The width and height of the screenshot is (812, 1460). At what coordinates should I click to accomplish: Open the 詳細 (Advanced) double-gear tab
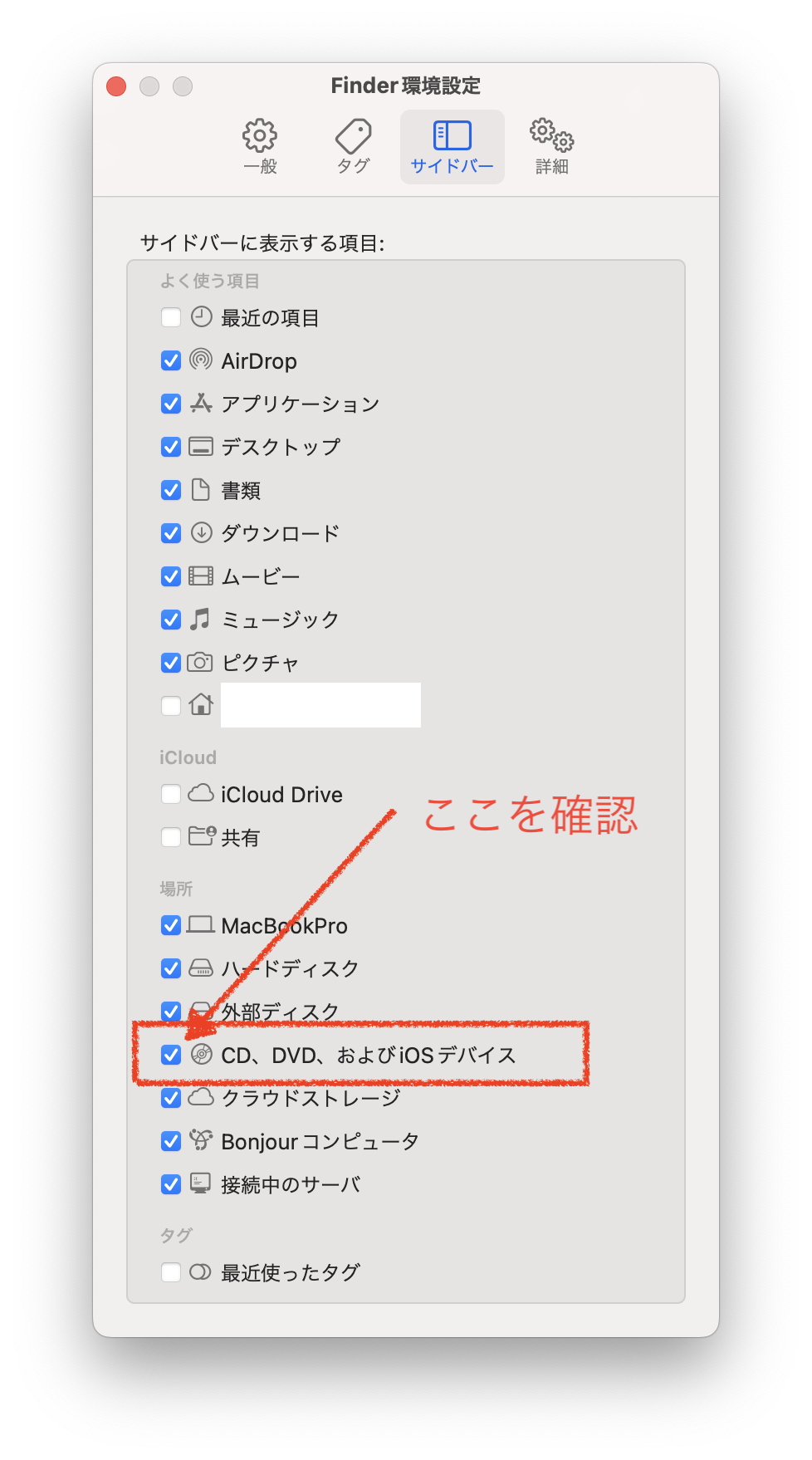click(552, 146)
